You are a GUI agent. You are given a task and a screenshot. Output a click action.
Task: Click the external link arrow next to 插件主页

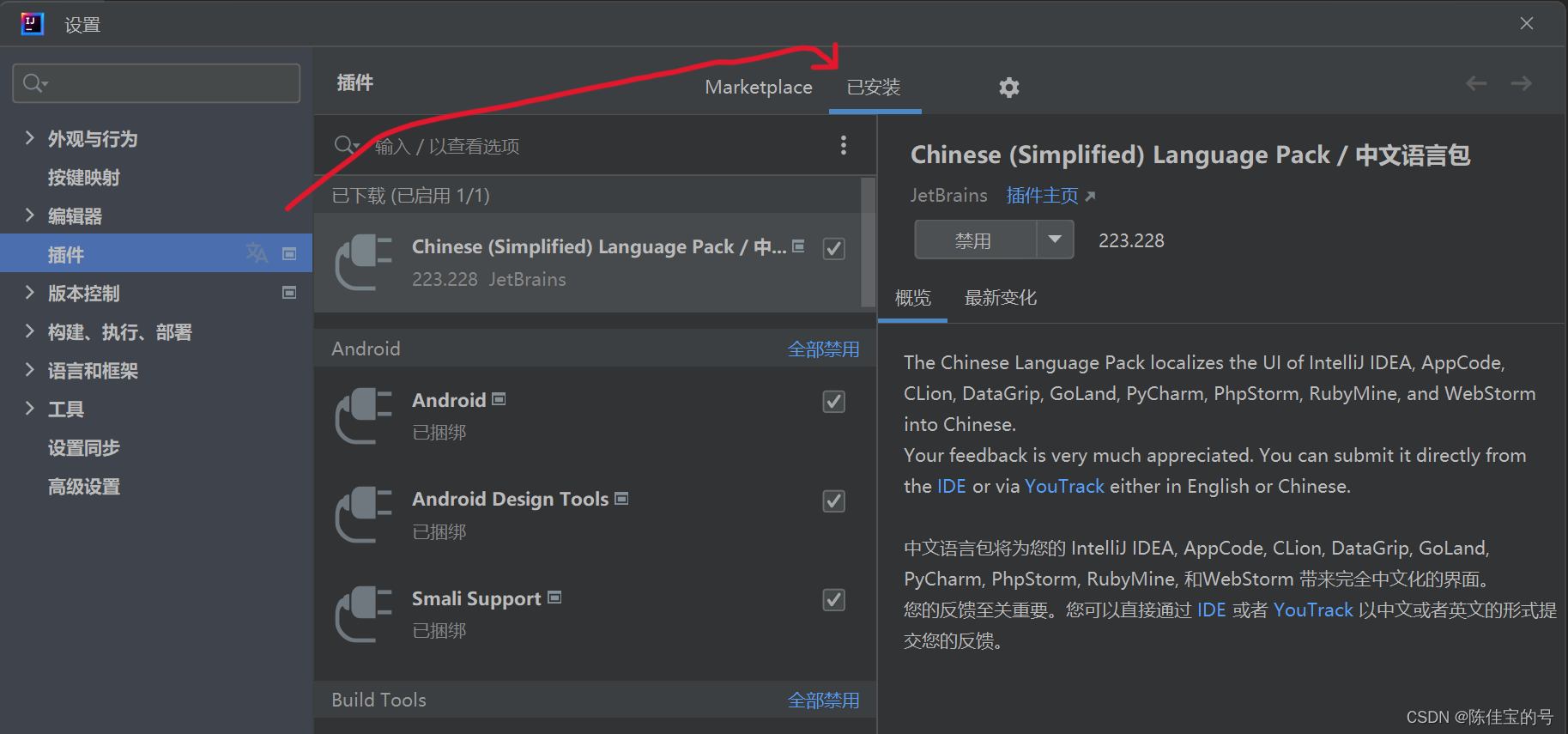(x=1090, y=197)
